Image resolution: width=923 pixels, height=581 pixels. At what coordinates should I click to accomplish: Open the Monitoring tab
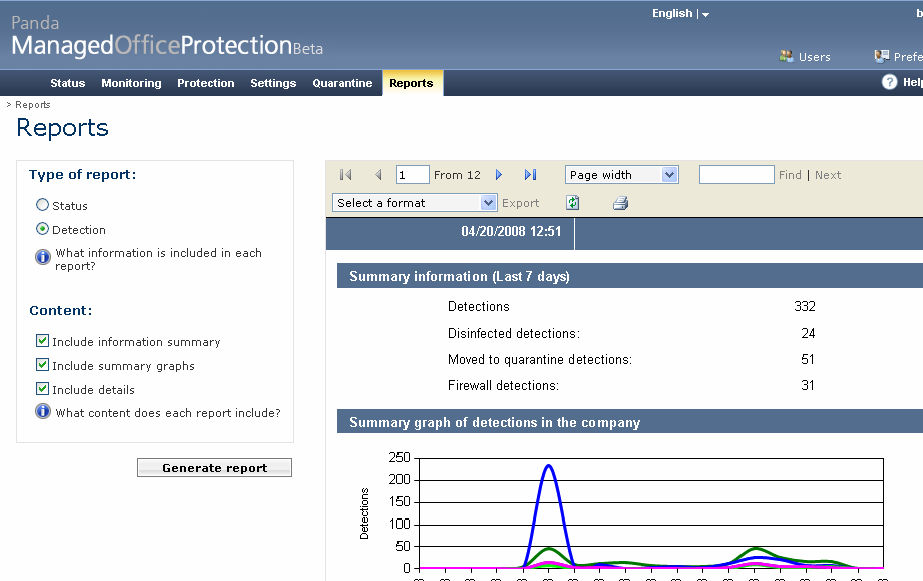tap(131, 83)
